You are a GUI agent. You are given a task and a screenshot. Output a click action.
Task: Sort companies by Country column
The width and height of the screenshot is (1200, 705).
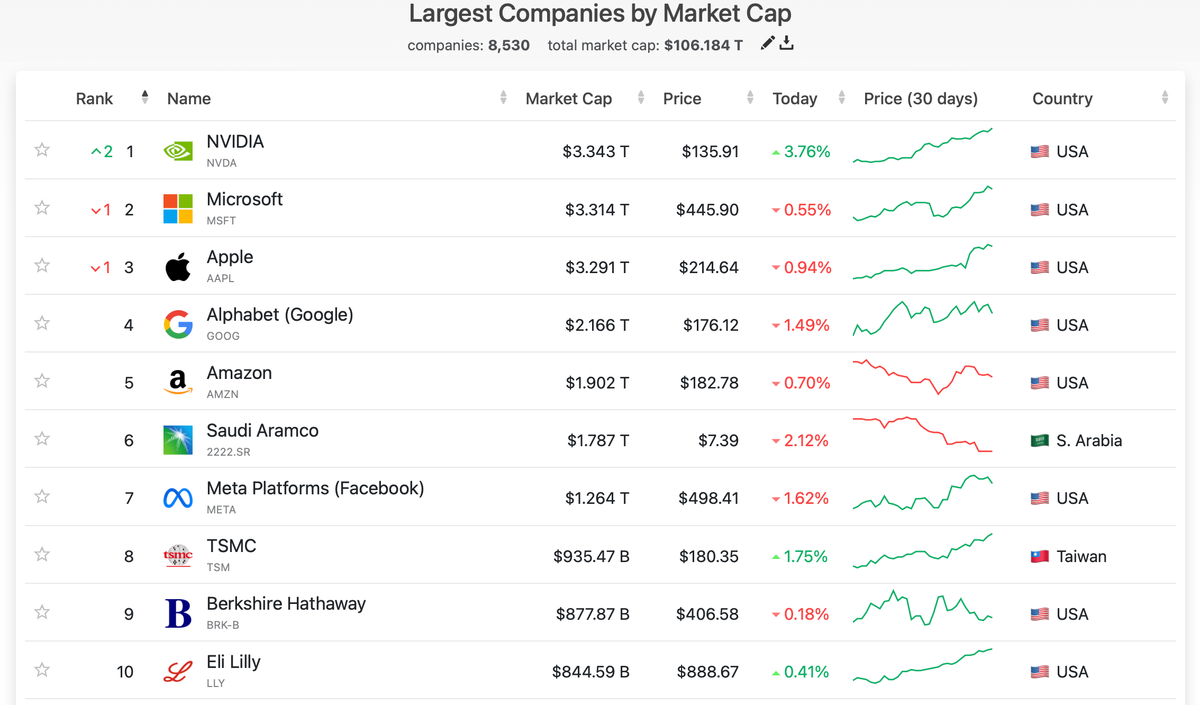[1062, 98]
